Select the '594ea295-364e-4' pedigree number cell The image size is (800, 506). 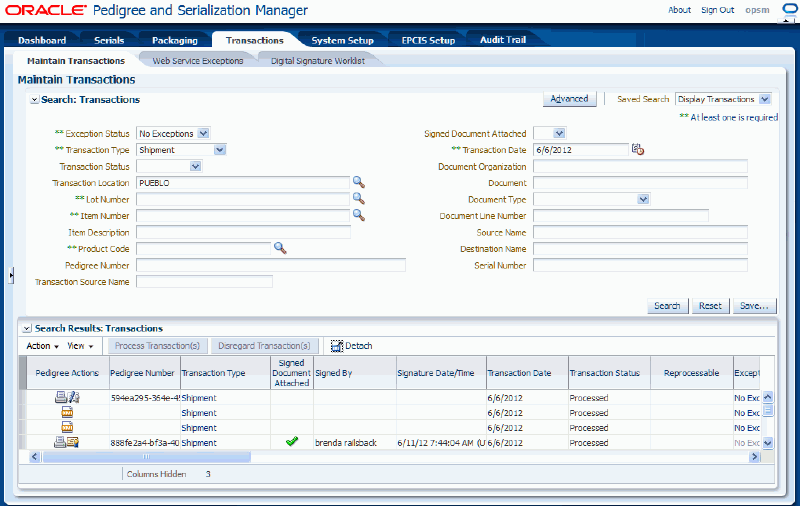click(144, 398)
